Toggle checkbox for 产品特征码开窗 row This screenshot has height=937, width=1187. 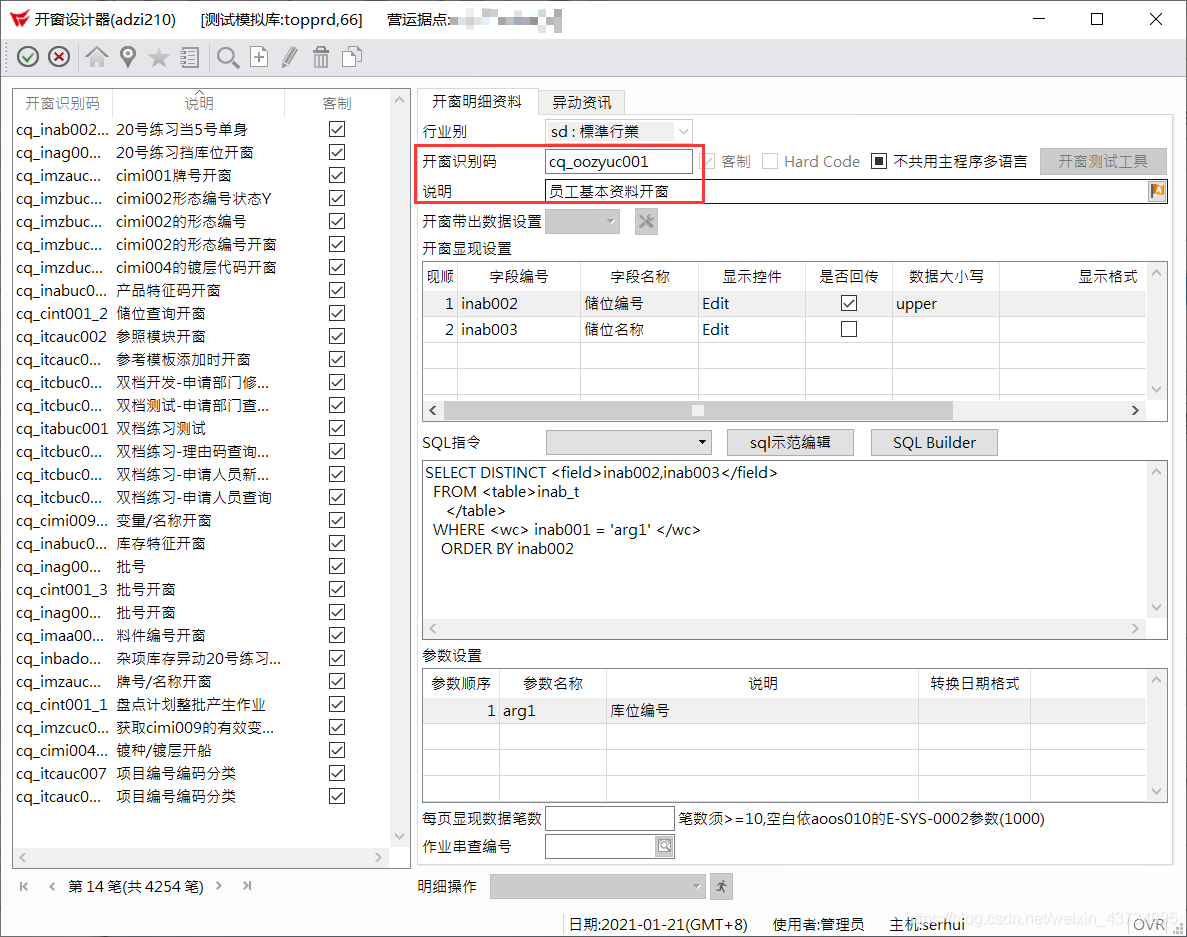tap(337, 291)
